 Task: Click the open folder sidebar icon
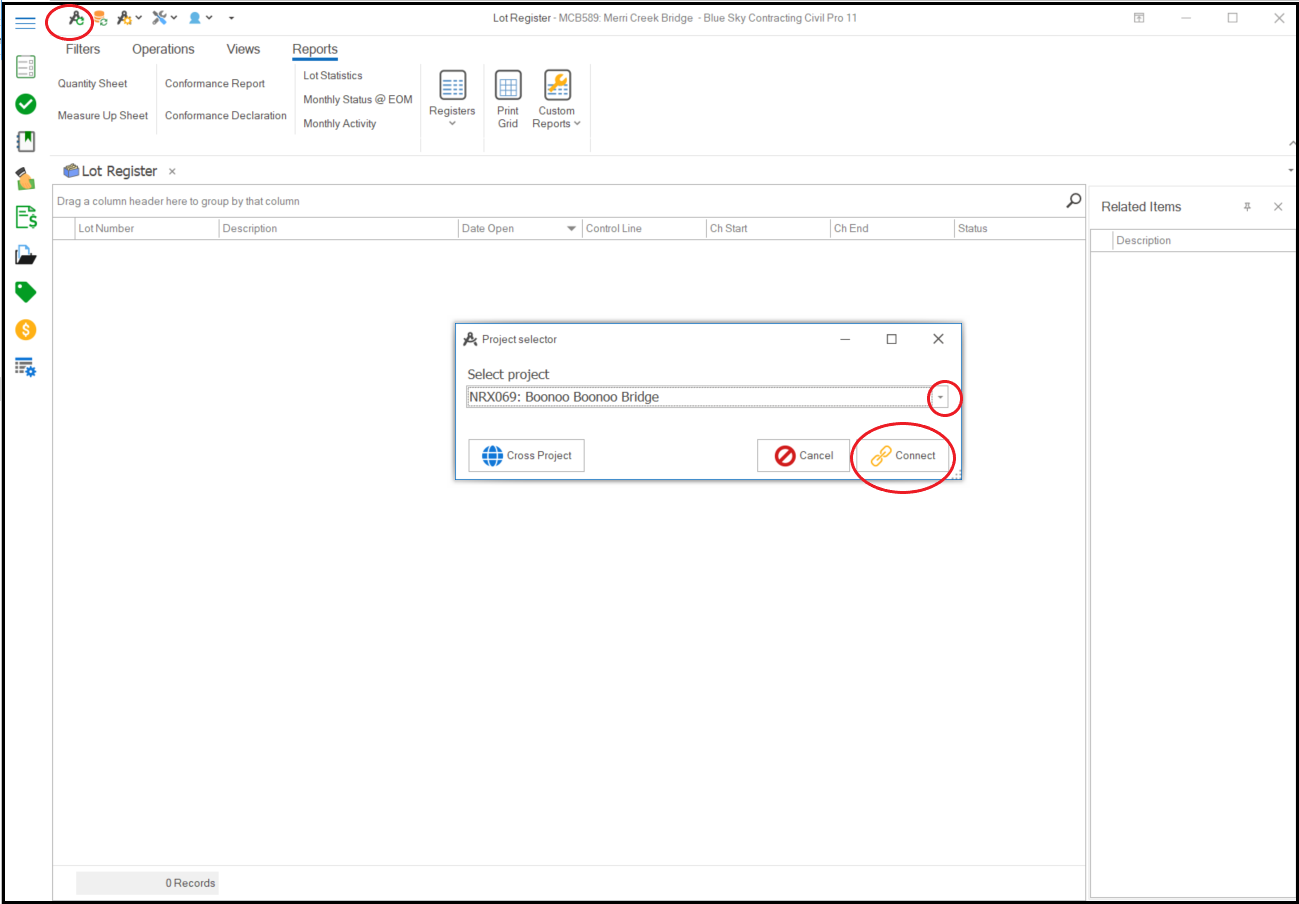click(x=26, y=255)
